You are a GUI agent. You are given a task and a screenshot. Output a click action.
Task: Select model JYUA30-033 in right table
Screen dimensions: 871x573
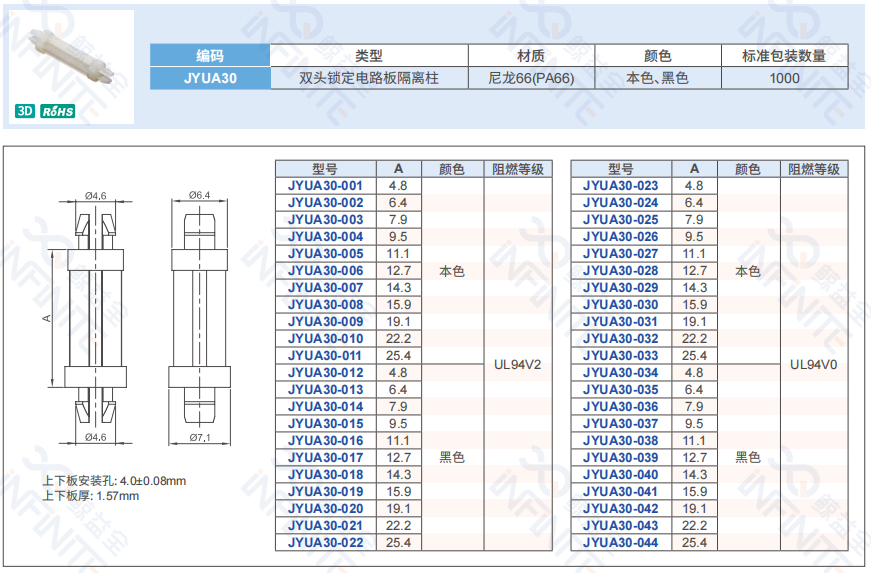click(x=620, y=356)
